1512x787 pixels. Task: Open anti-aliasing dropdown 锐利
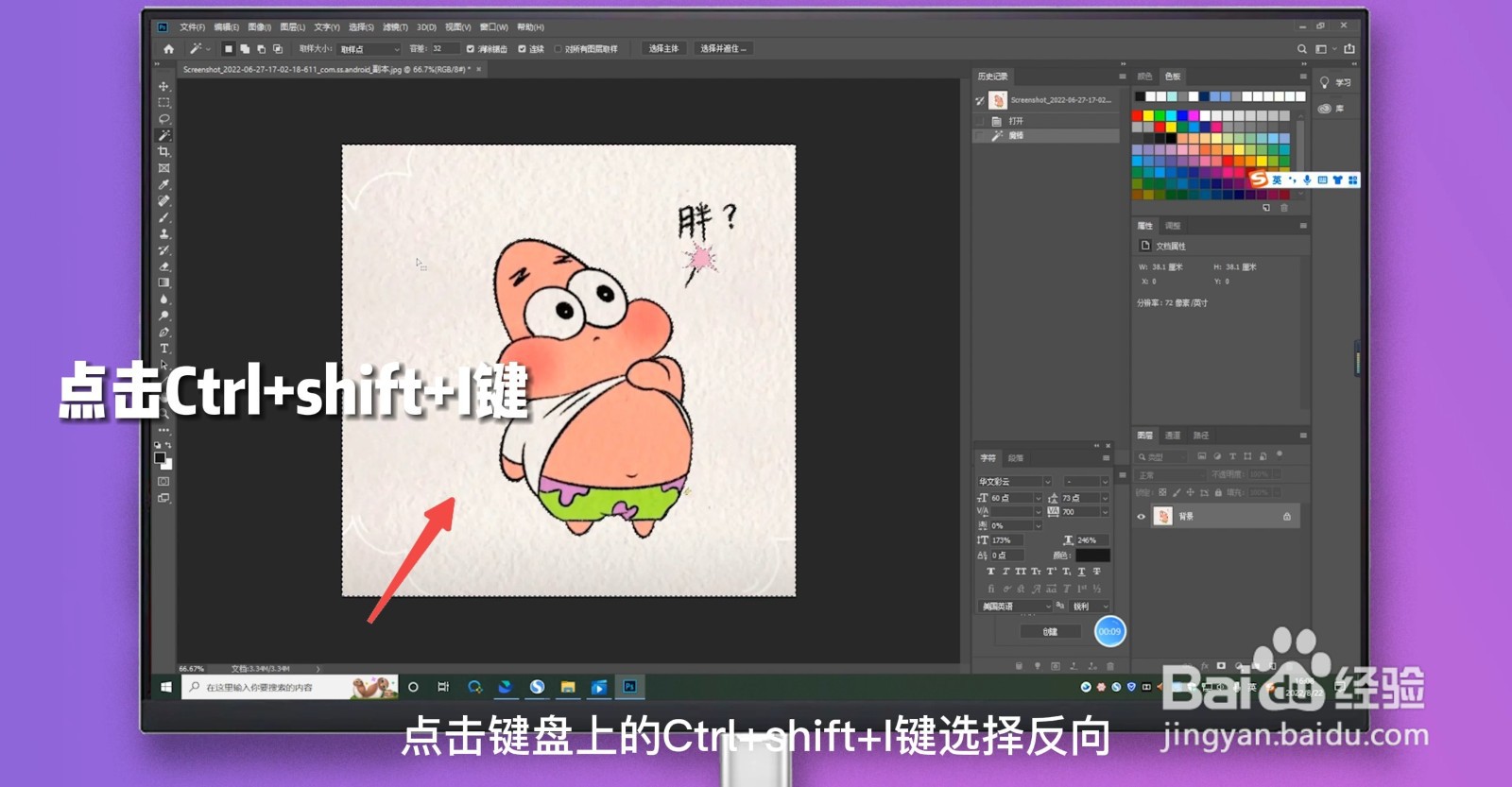point(1090,607)
